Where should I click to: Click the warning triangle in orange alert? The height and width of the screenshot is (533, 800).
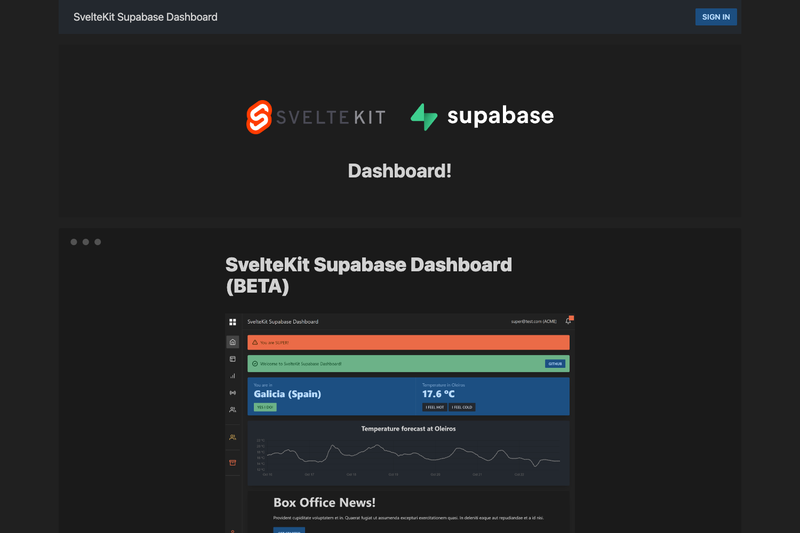click(x=255, y=342)
